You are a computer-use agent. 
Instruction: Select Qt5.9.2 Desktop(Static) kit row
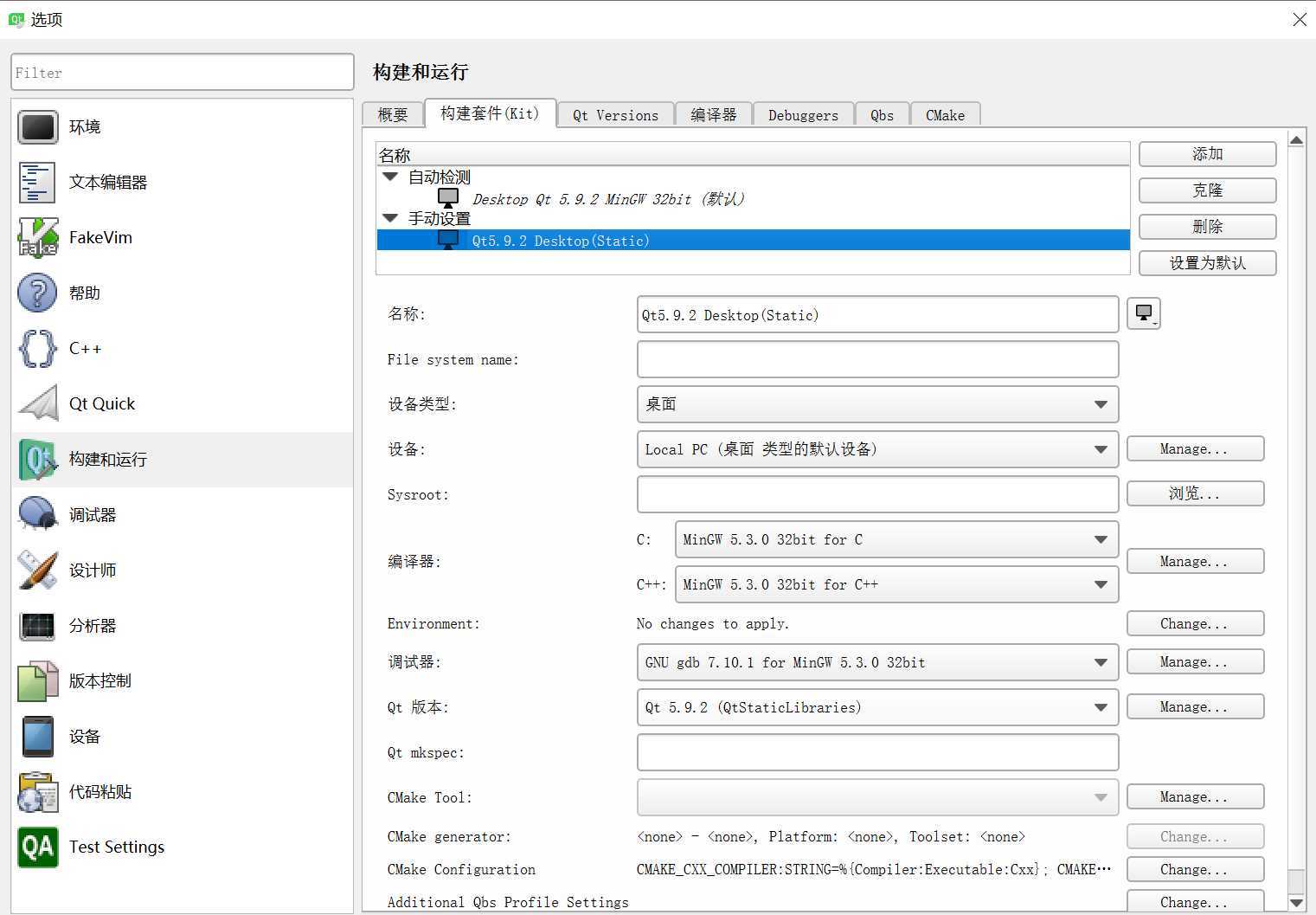[754, 240]
